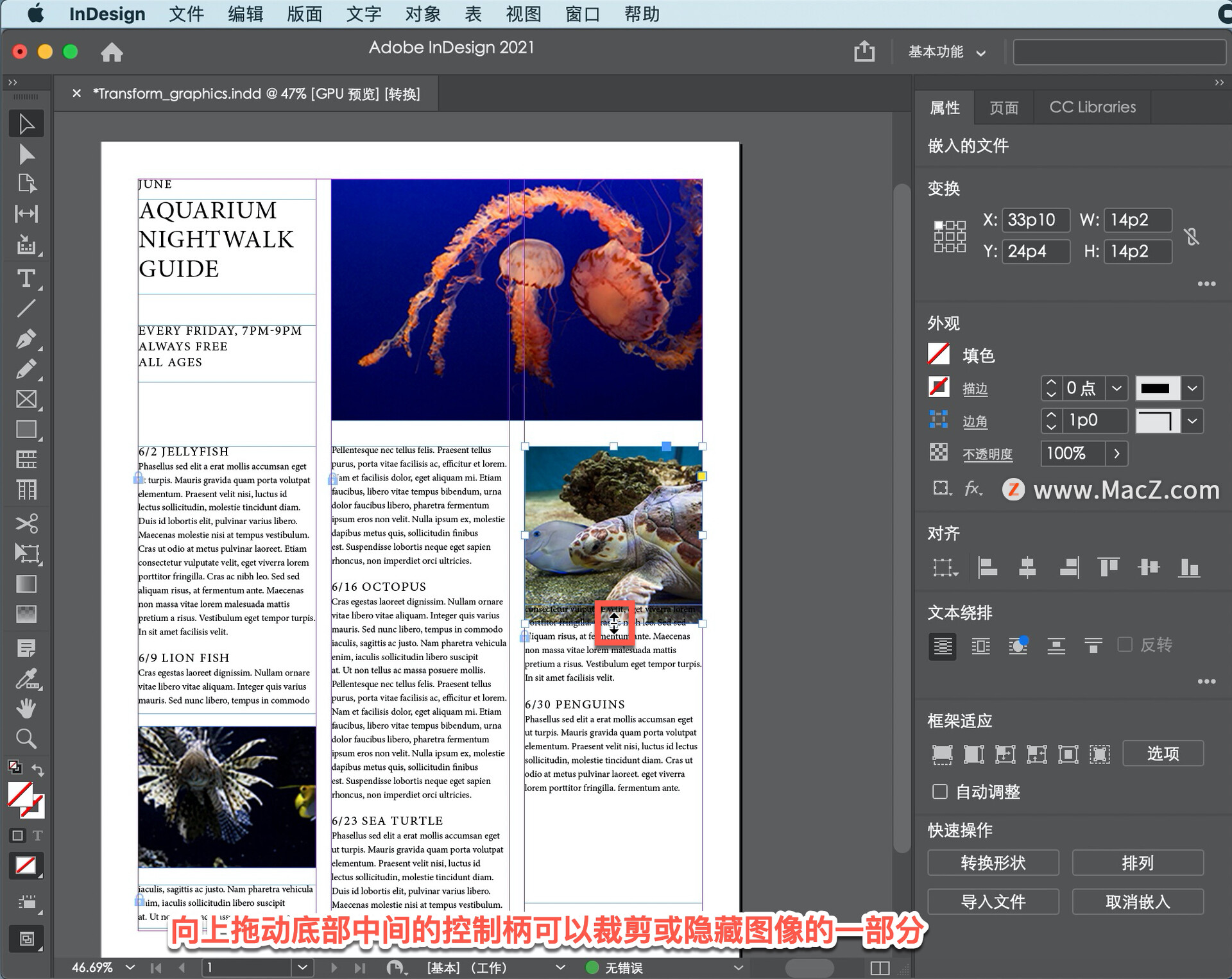Select the Hand tool
The height and width of the screenshot is (979, 1232).
[26, 708]
